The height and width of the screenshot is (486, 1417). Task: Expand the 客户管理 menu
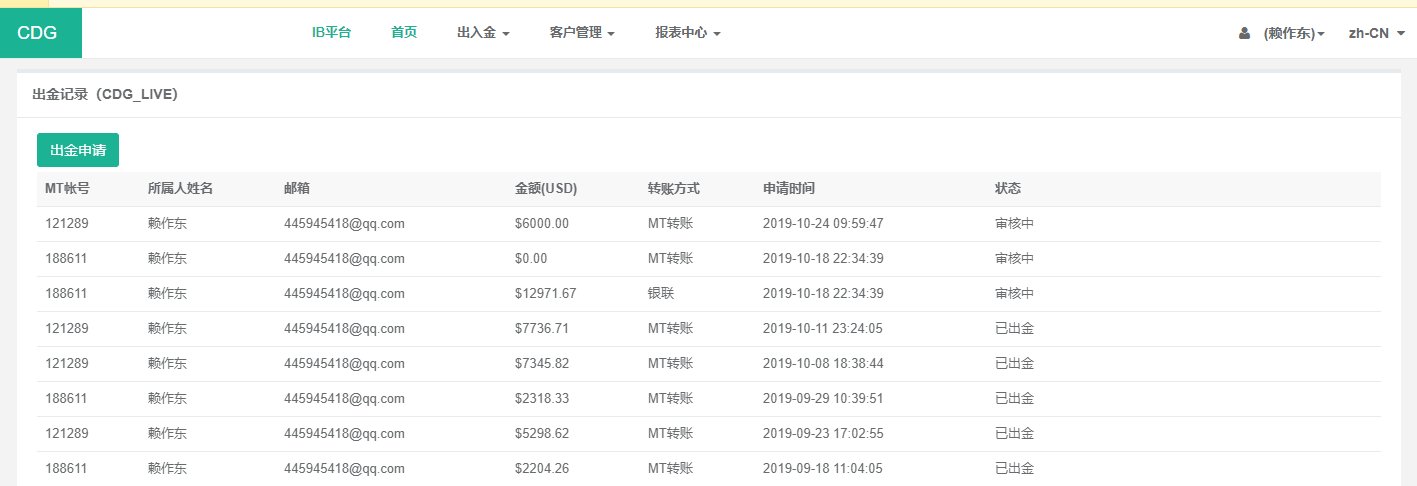click(x=581, y=33)
